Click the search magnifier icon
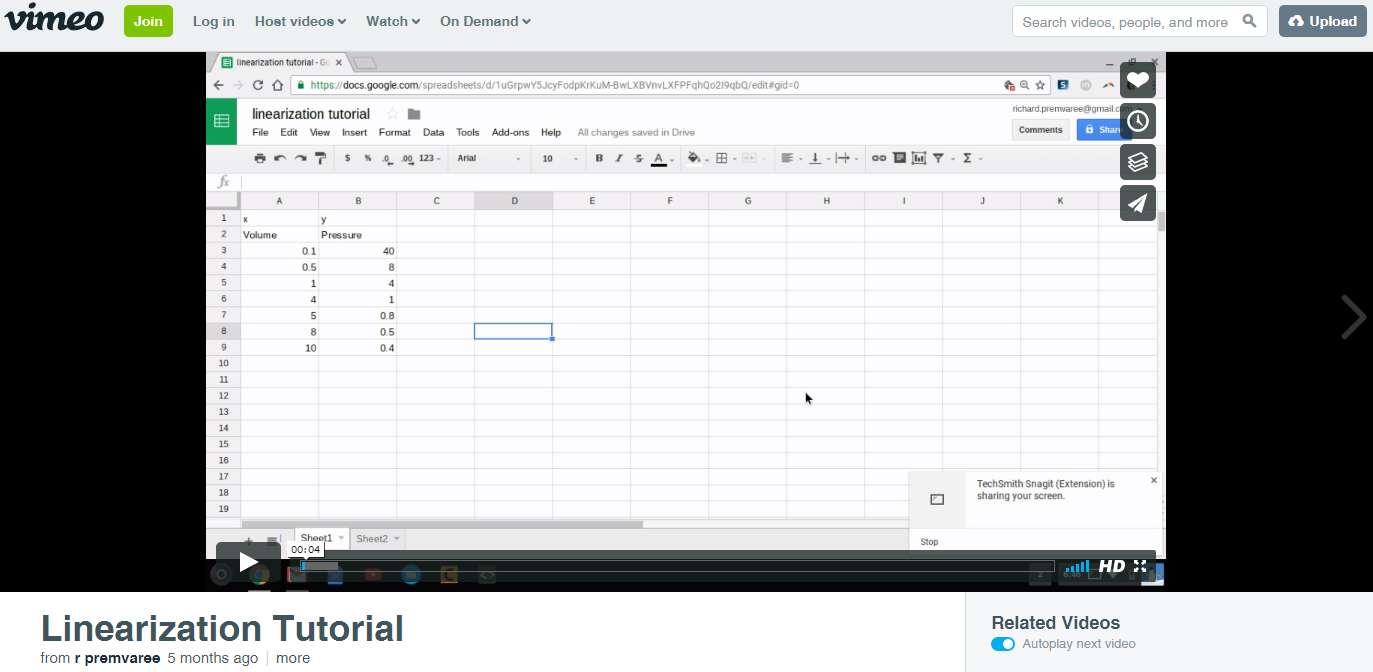The width and height of the screenshot is (1373, 672). click(1249, 21)
